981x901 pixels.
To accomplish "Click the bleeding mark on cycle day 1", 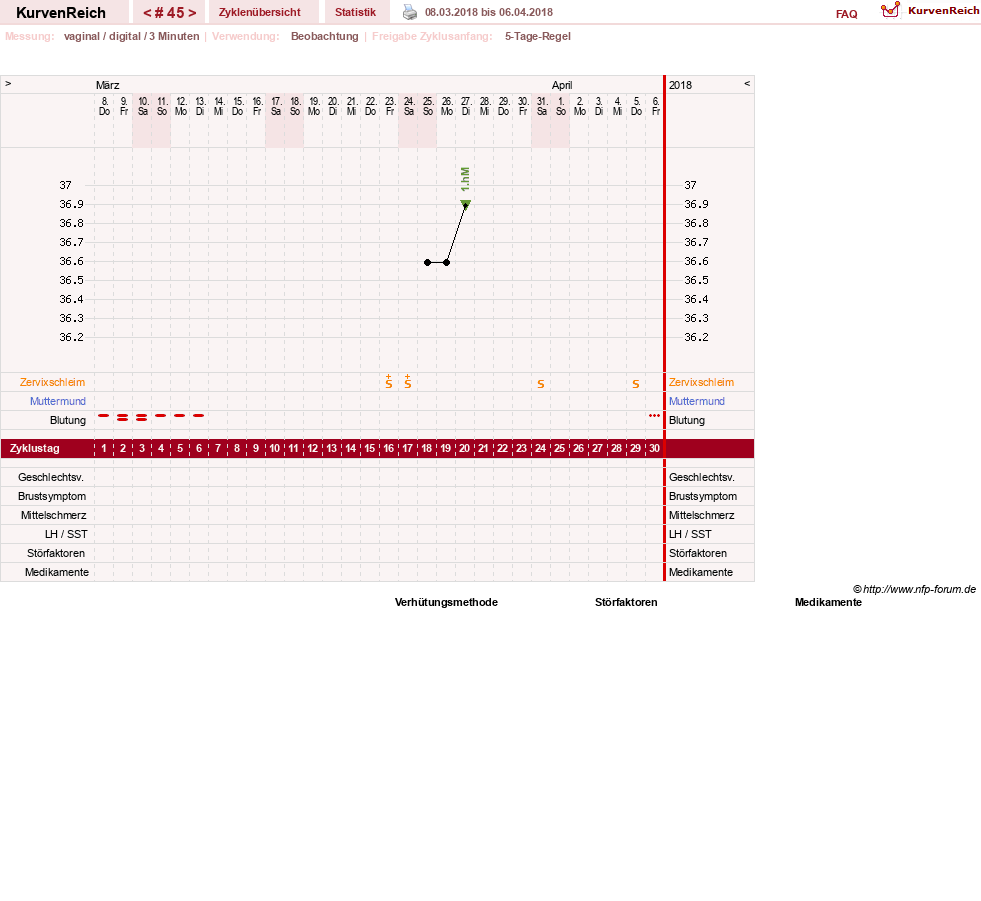I will (104, 415).
